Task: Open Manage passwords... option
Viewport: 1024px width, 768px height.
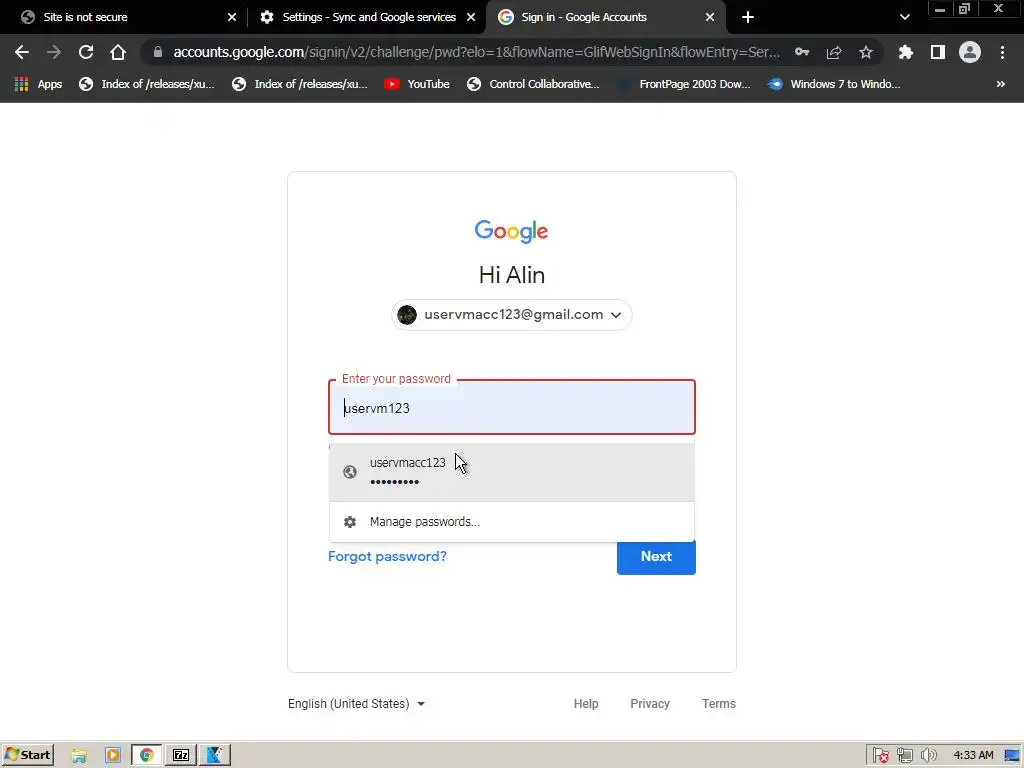Action: tap(511, 522)
